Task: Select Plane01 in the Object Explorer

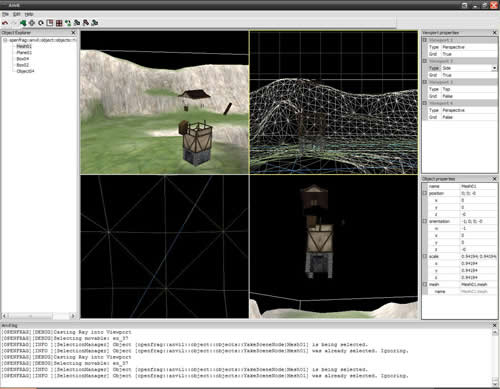Action: click(x=24, y=52)
